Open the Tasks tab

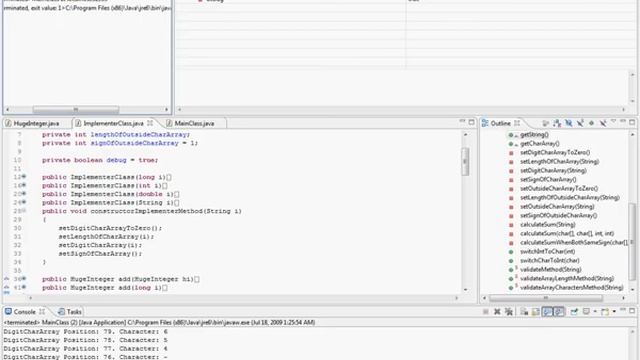[70, 312]
